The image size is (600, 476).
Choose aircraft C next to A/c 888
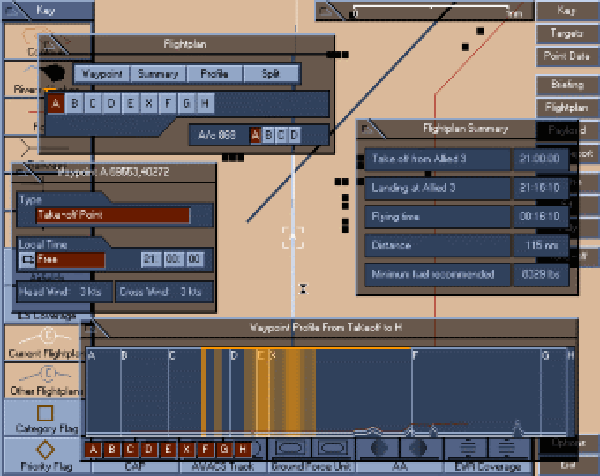(x=281, y=135)
